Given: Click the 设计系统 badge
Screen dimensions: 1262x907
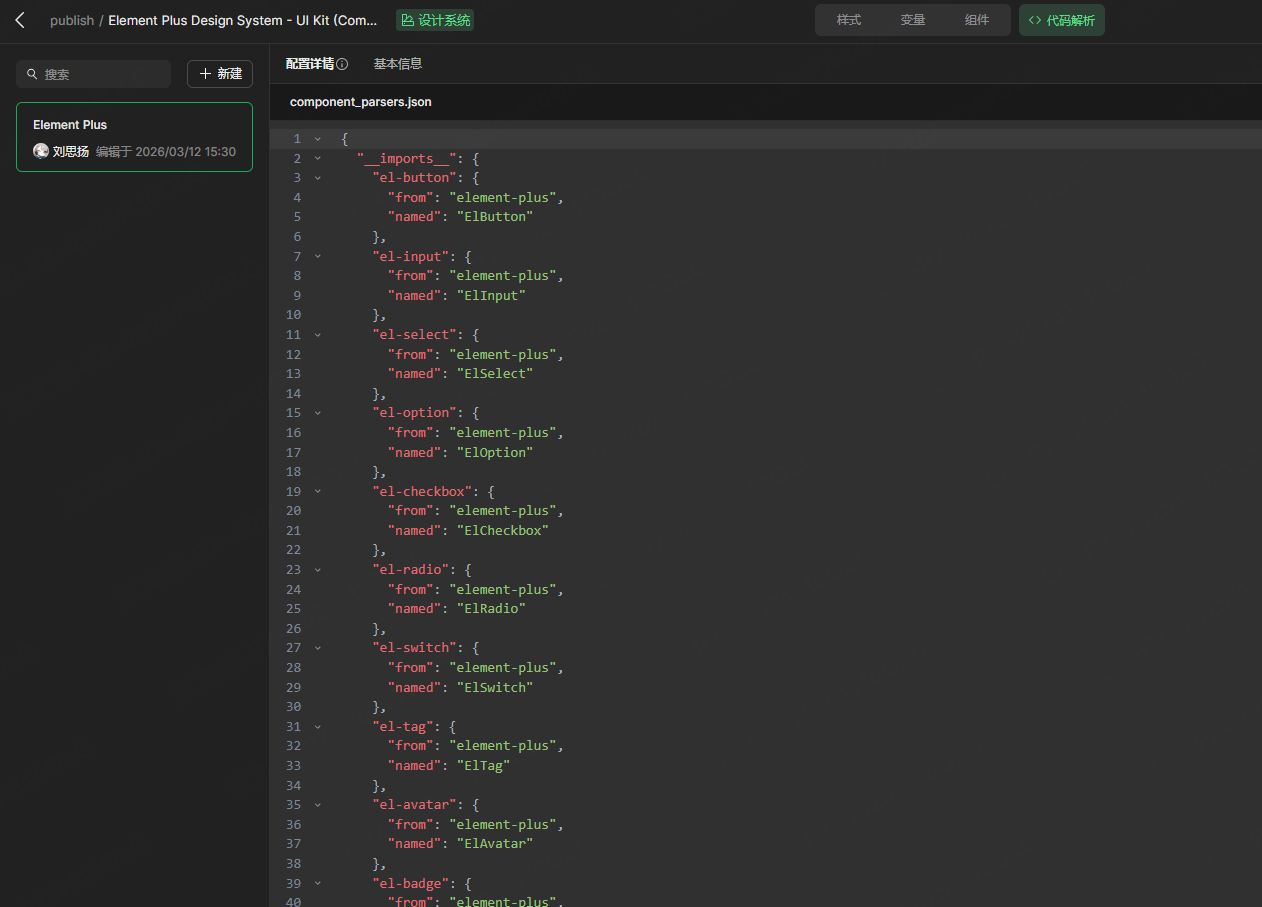Looking at the screenshot, I should pyautogui.click(x=435, y=20).
